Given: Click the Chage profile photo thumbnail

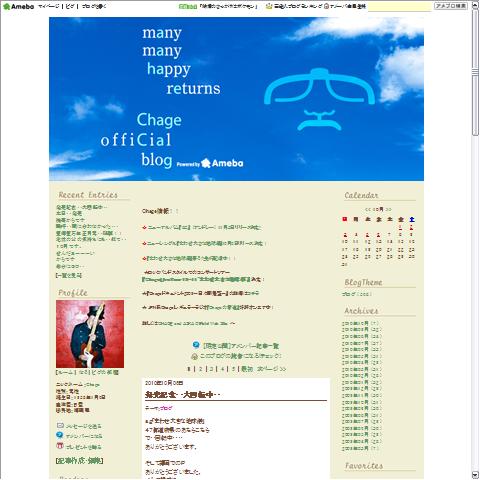Looking at the screenshot, I should (90, 334).
